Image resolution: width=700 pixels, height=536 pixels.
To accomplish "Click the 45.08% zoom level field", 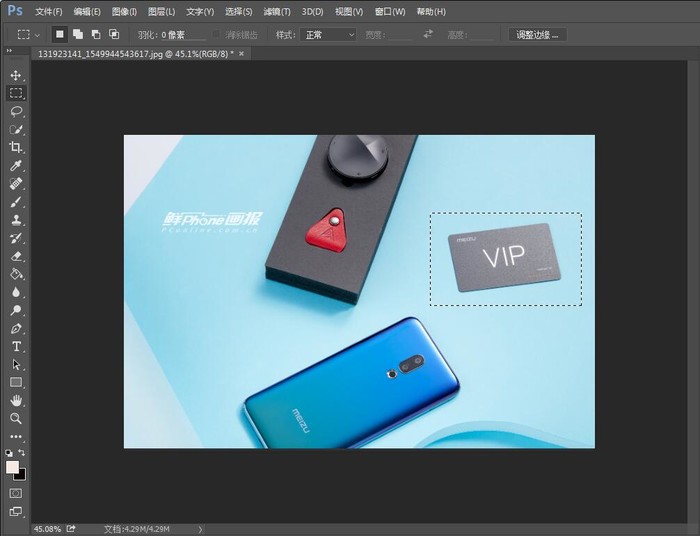I will (x=47, y=529).
